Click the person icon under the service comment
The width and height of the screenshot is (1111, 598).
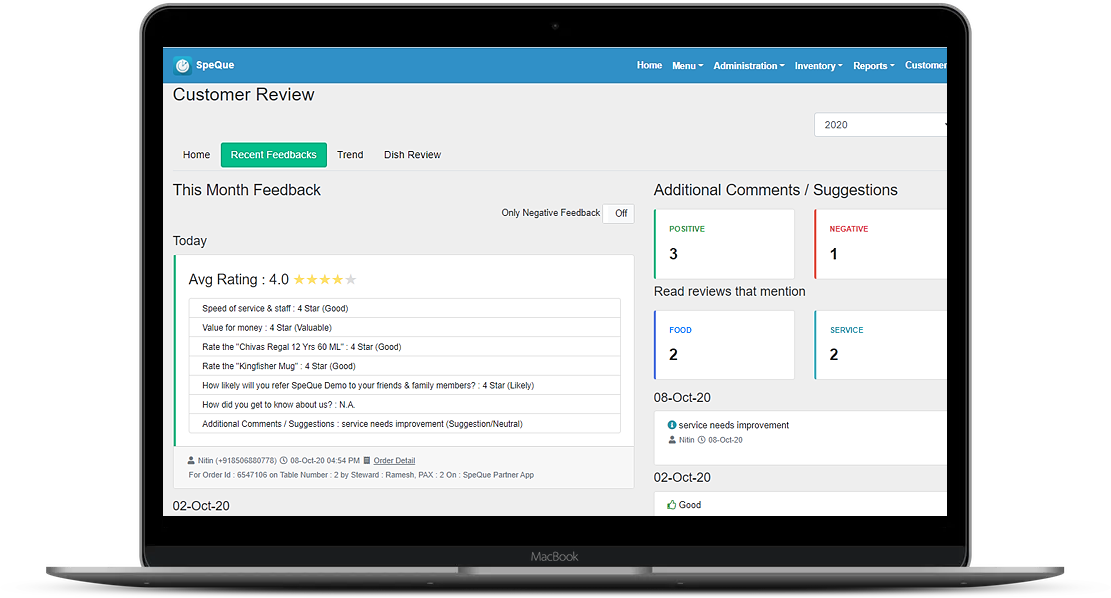(x=672, y=439)
